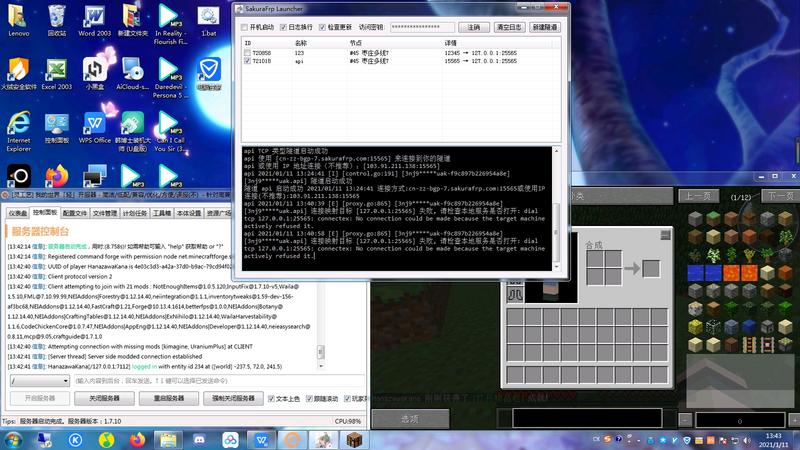Toggle the 日志换行 checkbox
The height and width of the screenshot is (450, 800).
click(x=283, y=27)
